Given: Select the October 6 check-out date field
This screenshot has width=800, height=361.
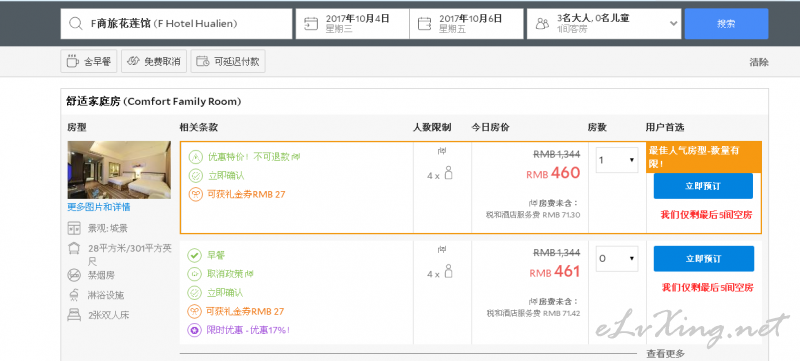Looking at the screenshot, I should coord(466,23).
